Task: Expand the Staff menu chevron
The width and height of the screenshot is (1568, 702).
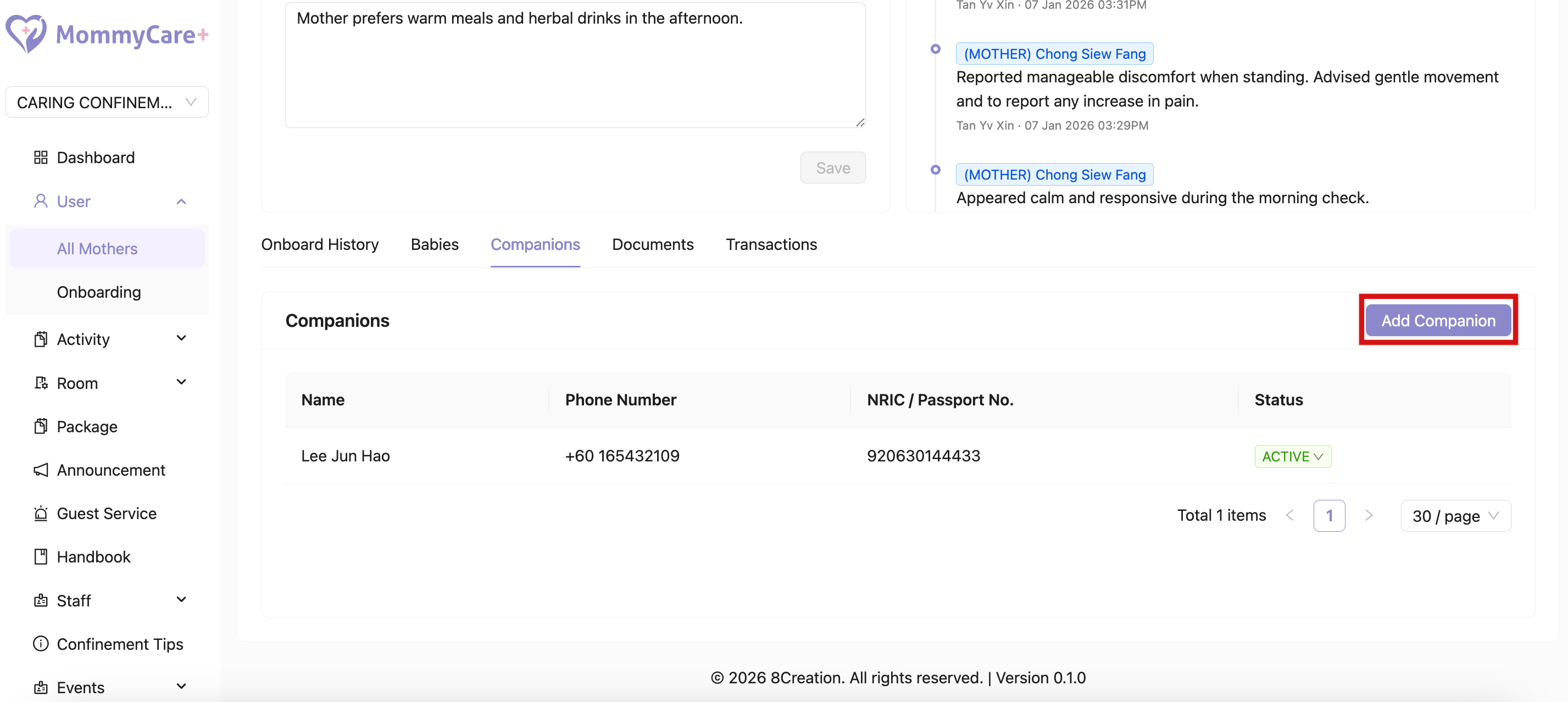Action: coord(181,600)
